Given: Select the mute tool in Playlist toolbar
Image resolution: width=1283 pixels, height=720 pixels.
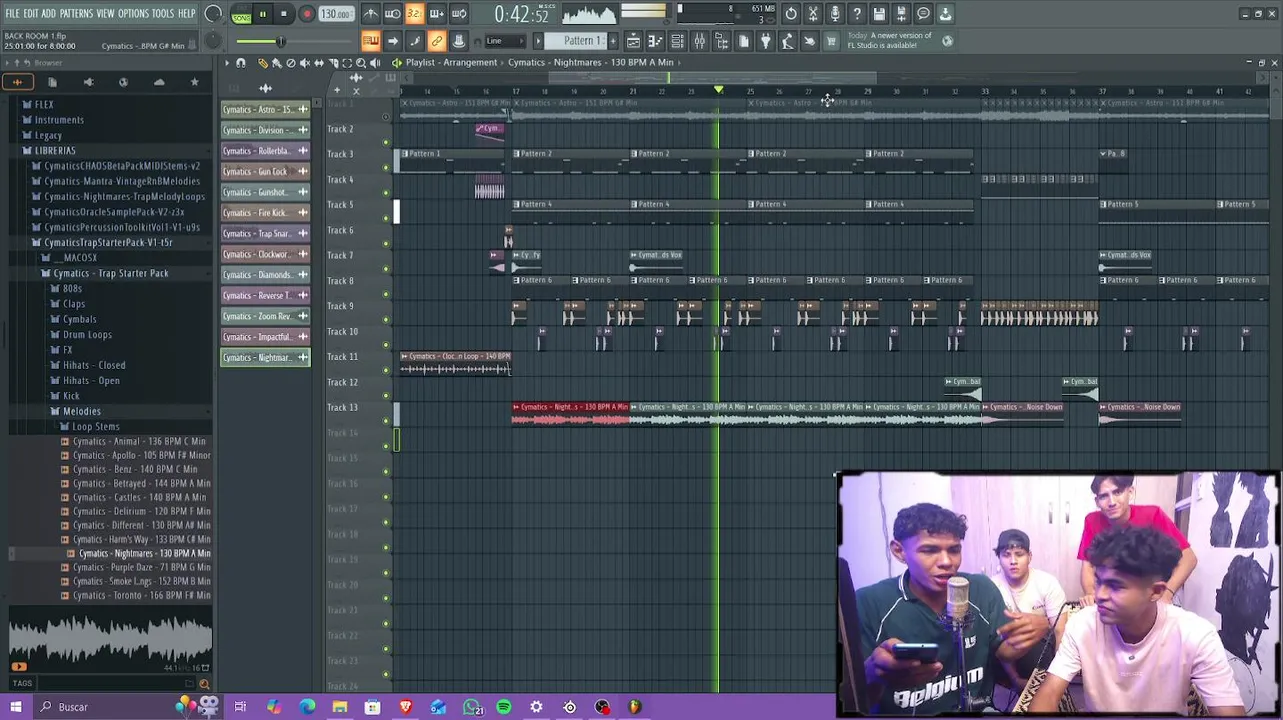Looking at the screenshot, I should [305, 63].
